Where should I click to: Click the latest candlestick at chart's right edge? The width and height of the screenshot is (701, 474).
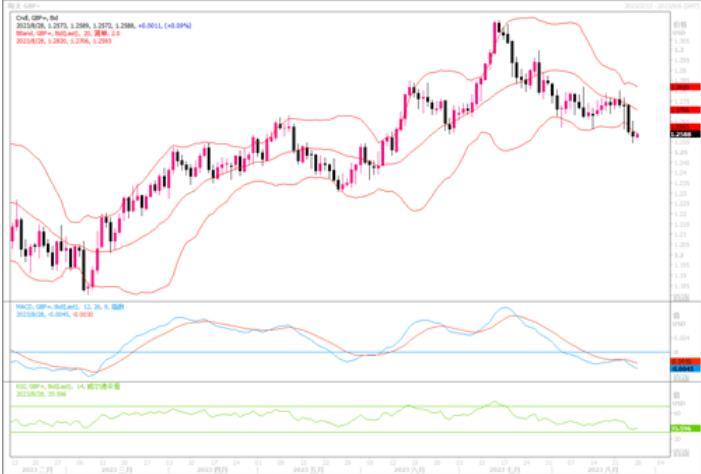tap(637, 135)
